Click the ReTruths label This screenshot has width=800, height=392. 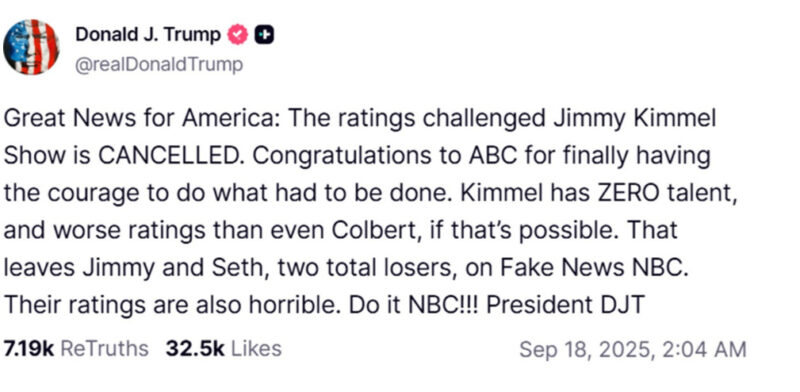coord(105,349)
